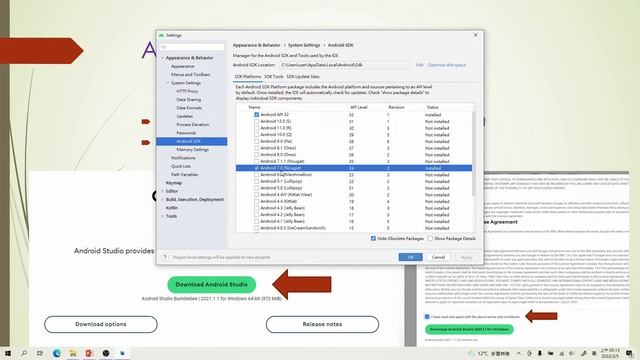Select HTTP Proxy in settings tree
Screen dimensions: 640x360
point(187,91)
